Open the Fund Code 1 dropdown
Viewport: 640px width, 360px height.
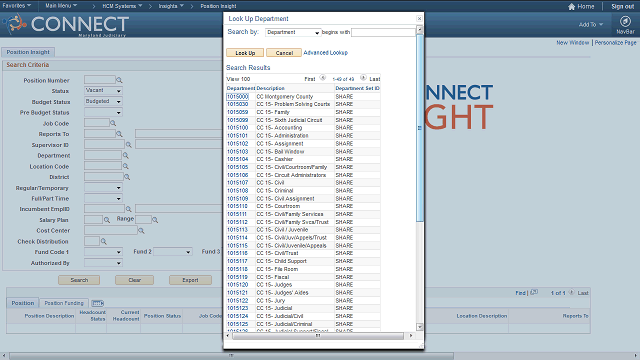click(x=103, y=252)
